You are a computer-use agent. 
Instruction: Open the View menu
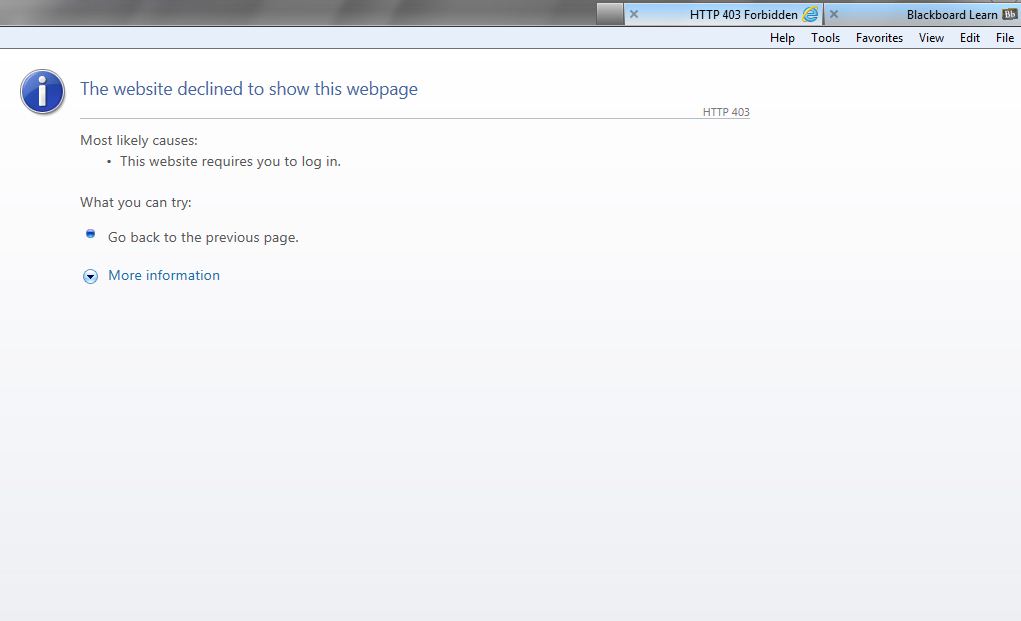coord(931,38)
